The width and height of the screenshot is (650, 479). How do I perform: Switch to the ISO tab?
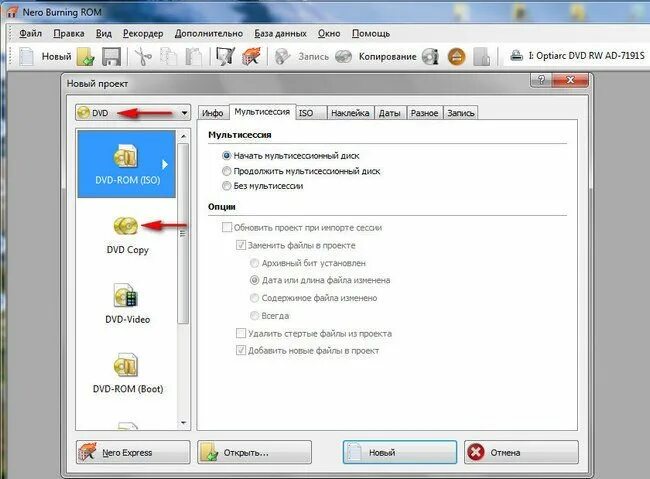tap(311, 113)
